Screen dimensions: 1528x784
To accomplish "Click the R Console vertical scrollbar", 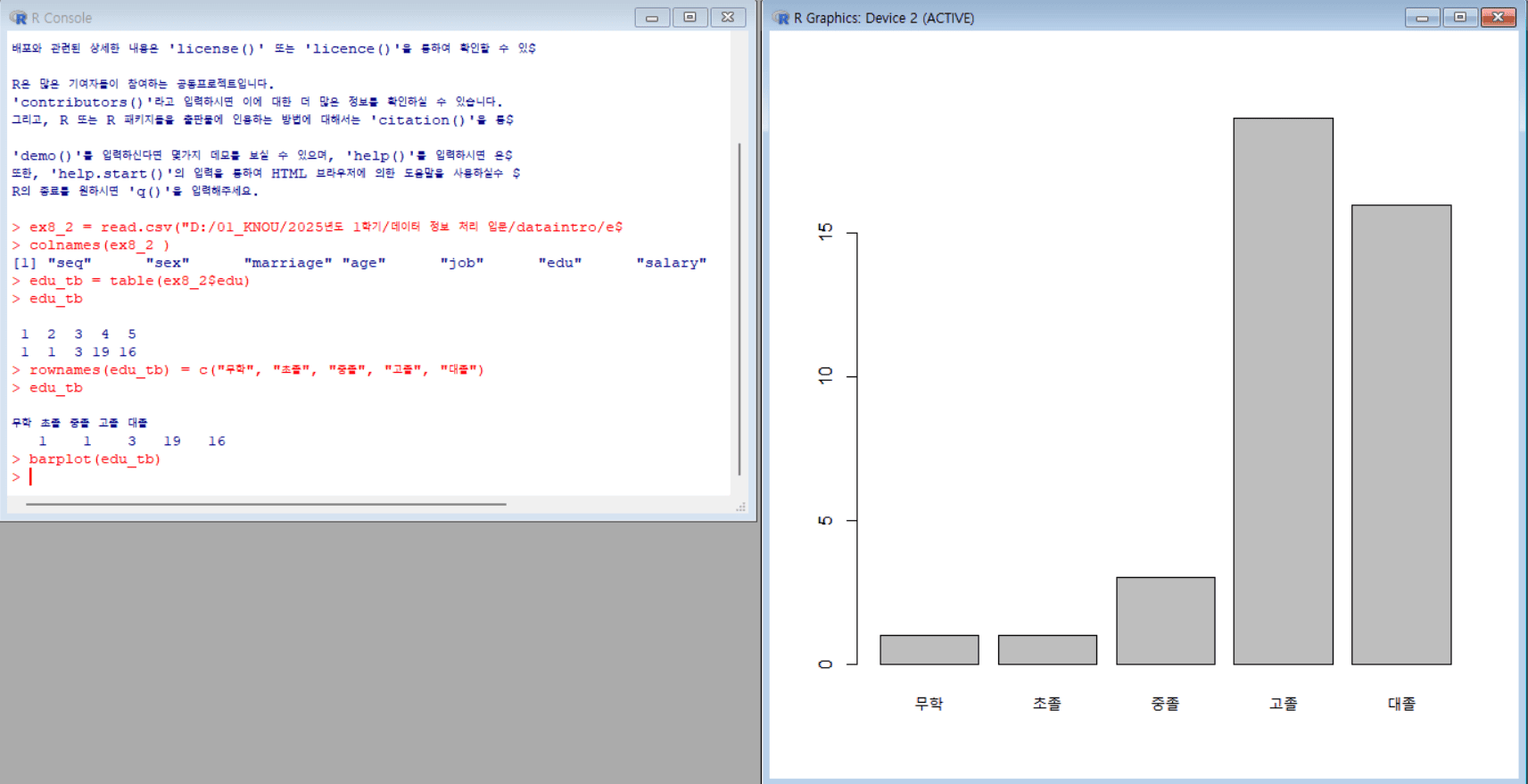I will pyautogui.click(x=739, y=308).
